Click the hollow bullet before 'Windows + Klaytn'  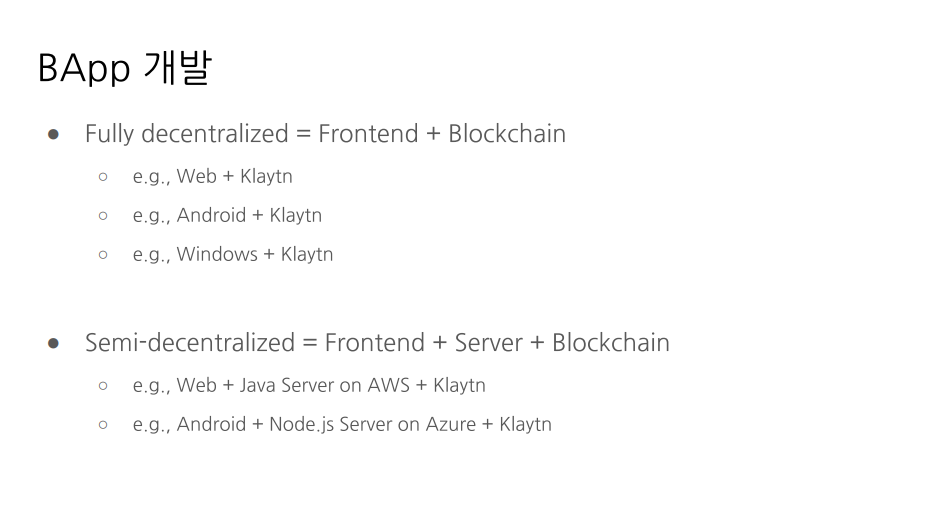103,254
